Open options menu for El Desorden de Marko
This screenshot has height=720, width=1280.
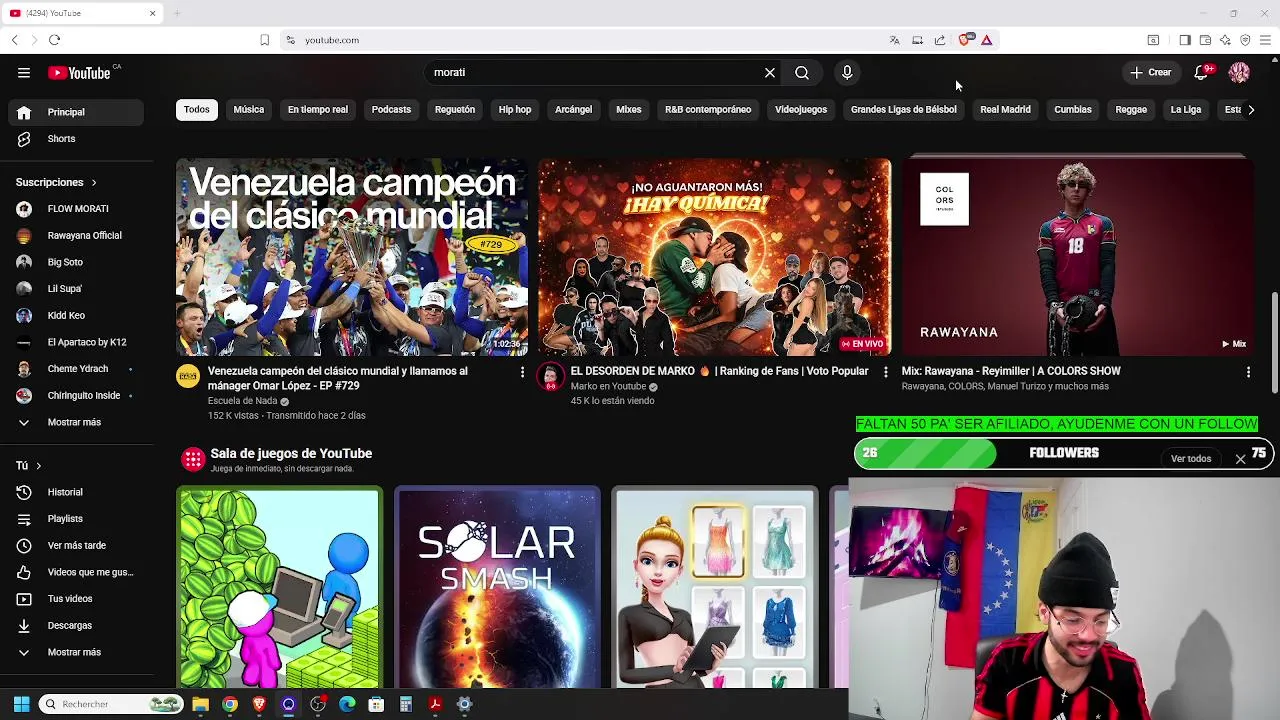[x=885, y=372]
